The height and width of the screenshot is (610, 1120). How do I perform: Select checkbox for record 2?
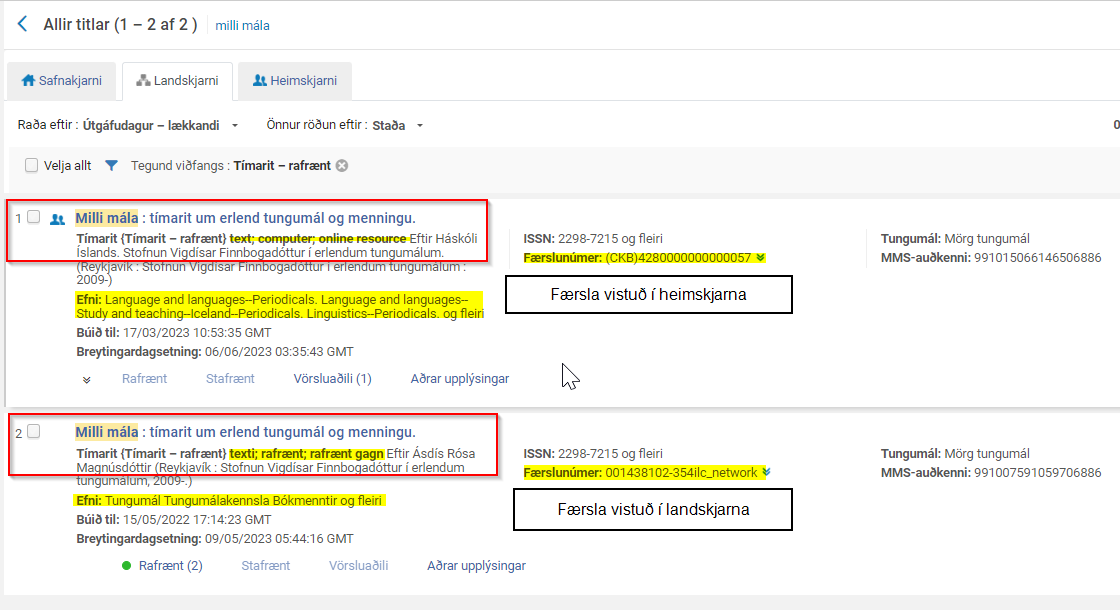point(34,431)
